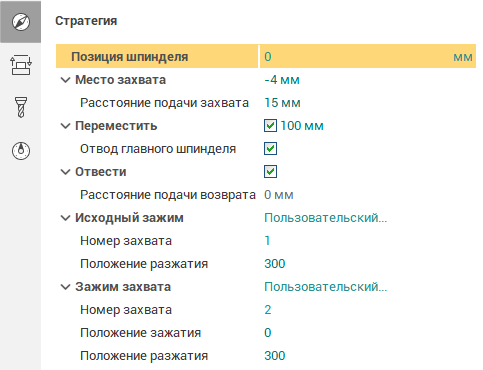Toggle Отвод главного шпинделя checkbox
483x370 pixels.
270,149
